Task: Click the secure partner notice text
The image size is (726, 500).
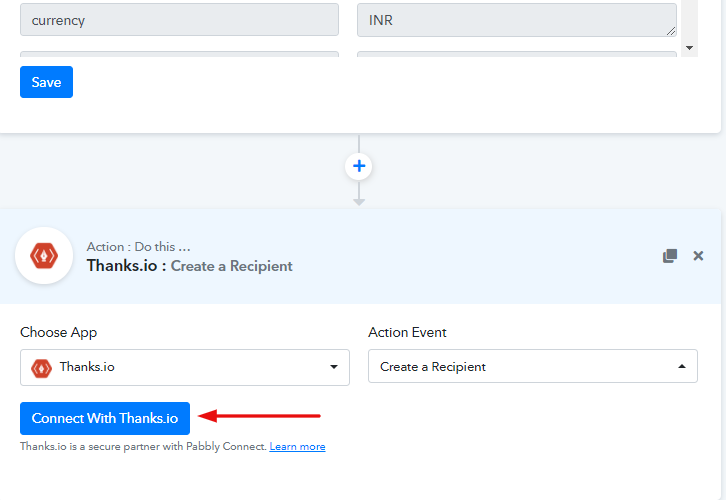Action: point(143,446)
